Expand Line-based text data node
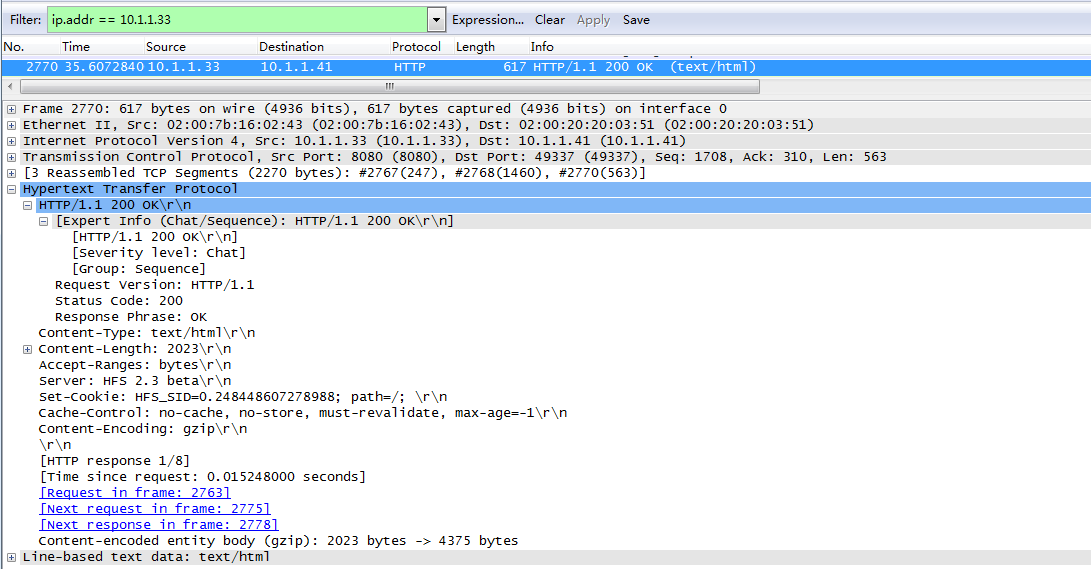 click(x=11, y=557)
